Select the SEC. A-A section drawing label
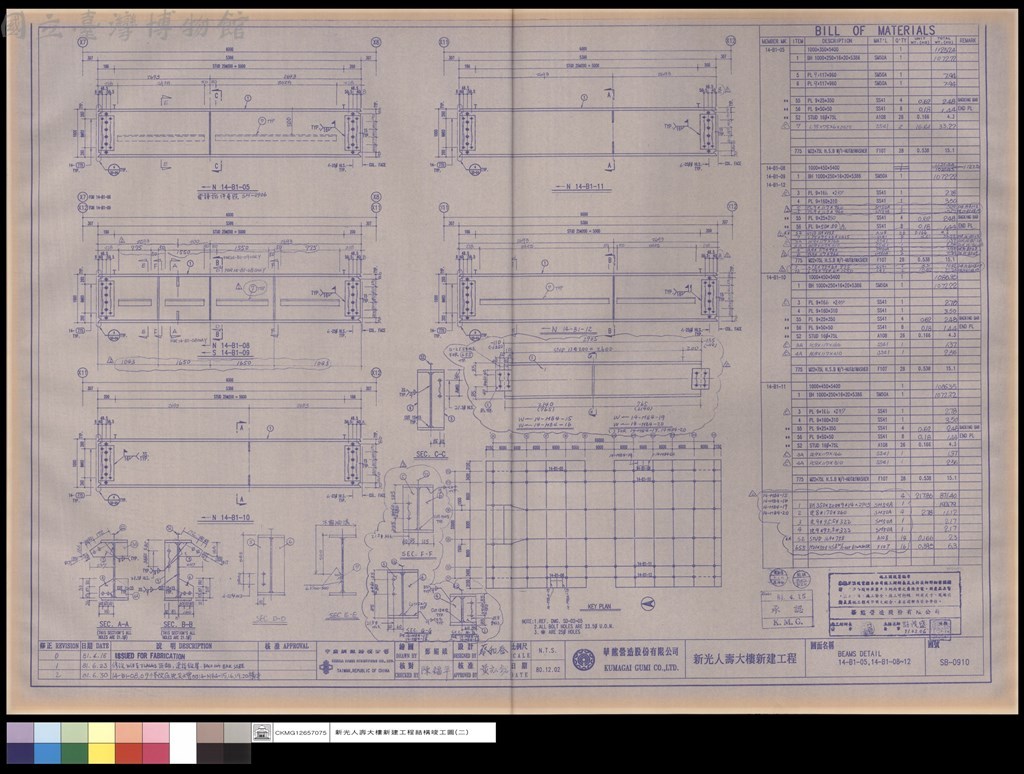1024x774 pixels. [114, 624]
